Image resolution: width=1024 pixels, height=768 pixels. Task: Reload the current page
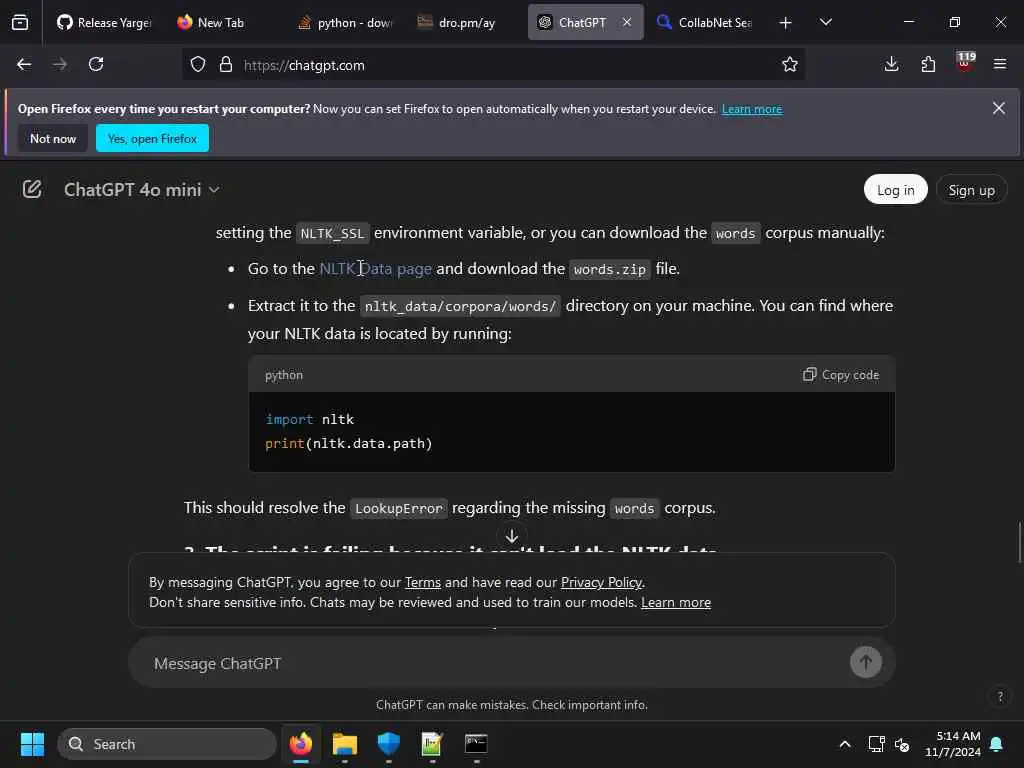point(96,64)
